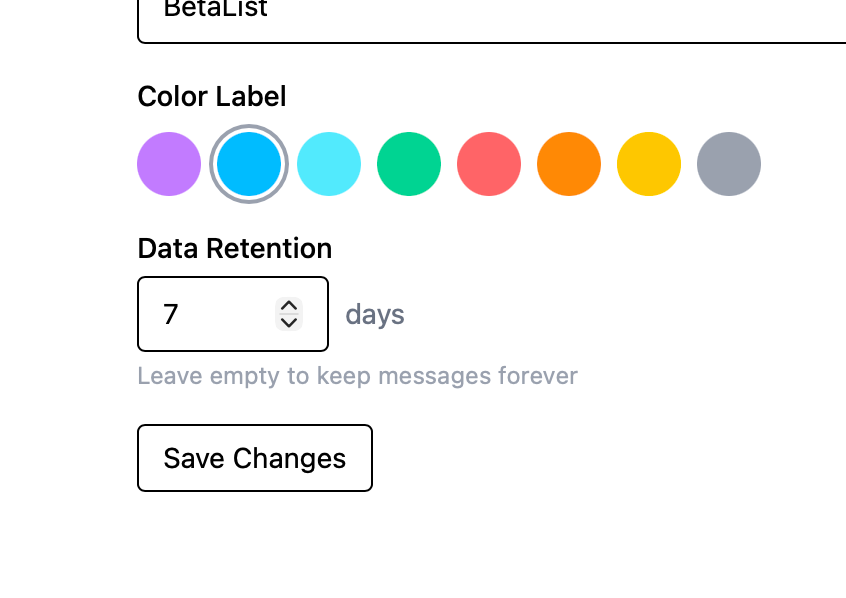Click the Color Label heading
This screenshot has height=598, width=846.
click(212, 96)
